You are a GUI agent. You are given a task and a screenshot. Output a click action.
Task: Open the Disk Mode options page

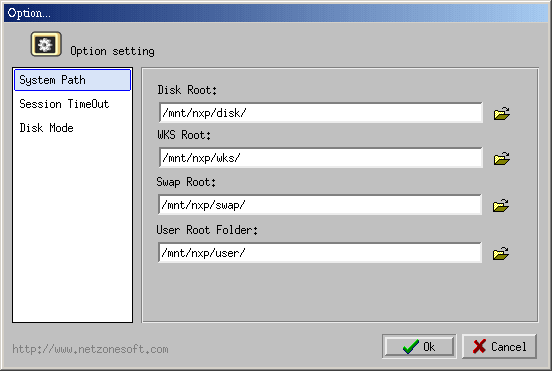[73, 128]
